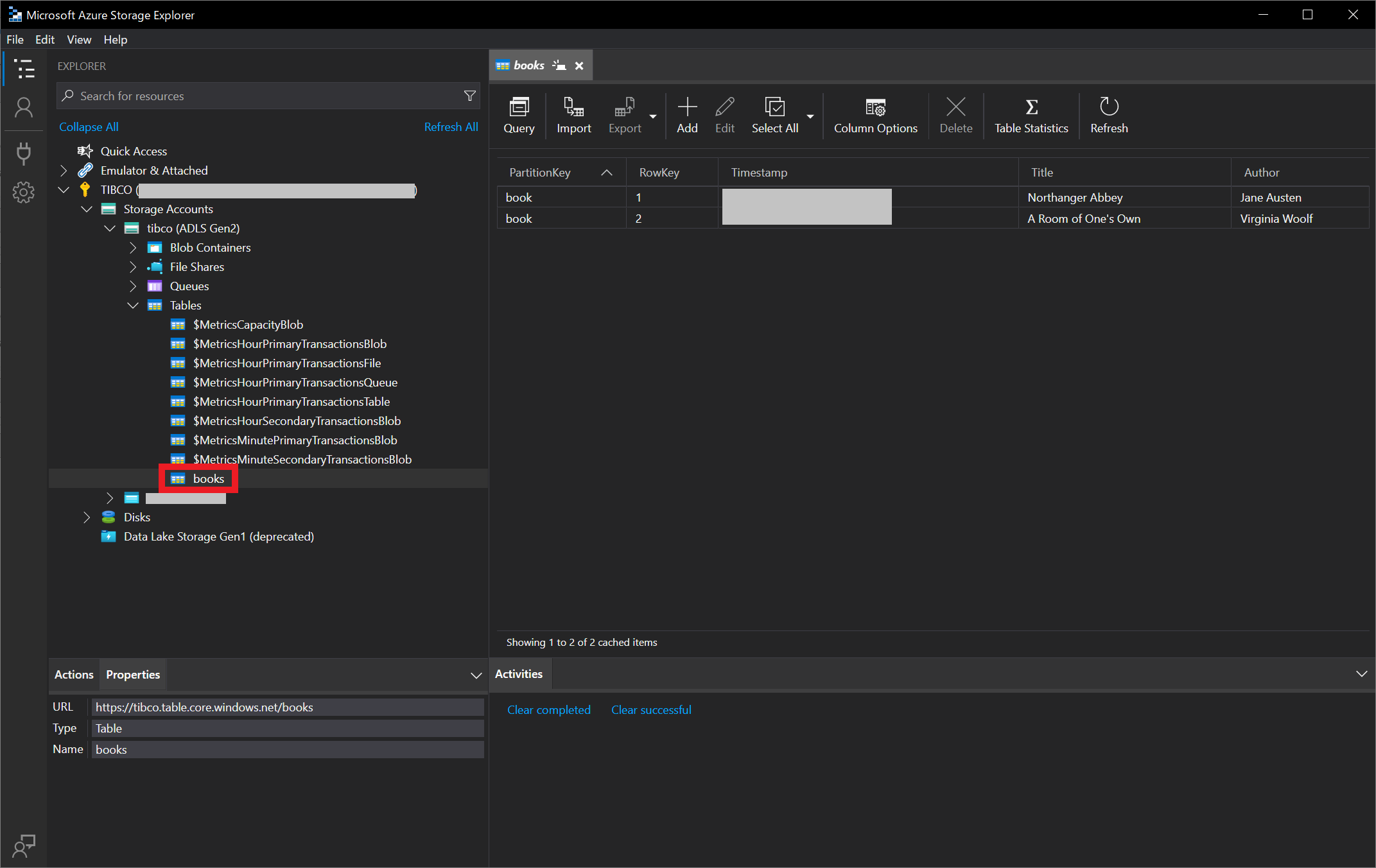Viewport: 1376px width, 868px height.
Task: Expand Blob Containers
Action: click(133, 247)
